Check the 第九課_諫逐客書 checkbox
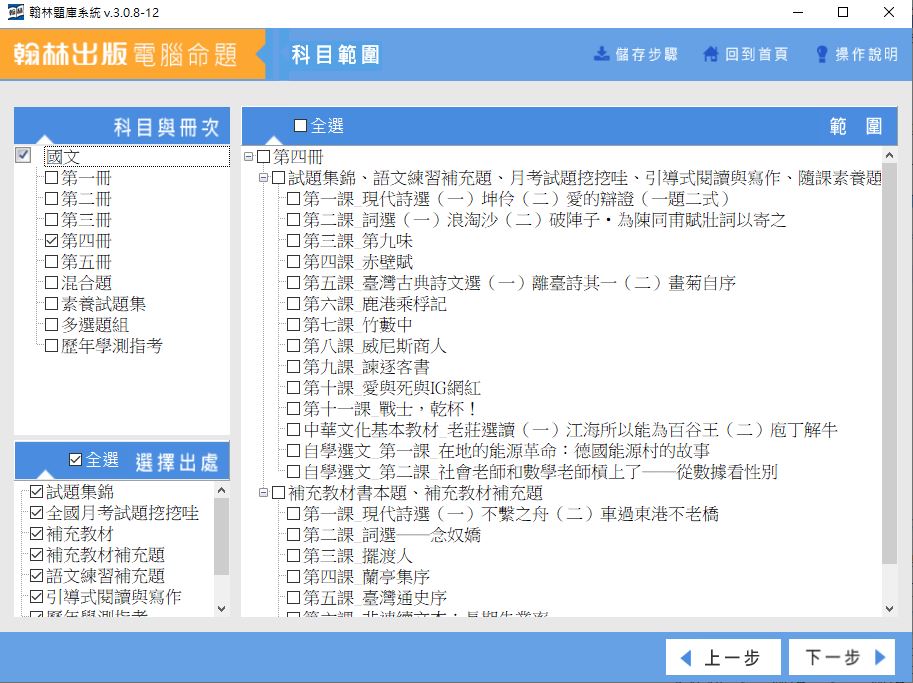 point(293,367)
